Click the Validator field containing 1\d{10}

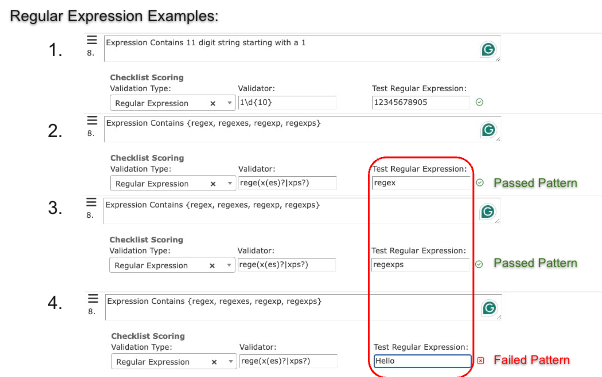click(x=287, y=103)
